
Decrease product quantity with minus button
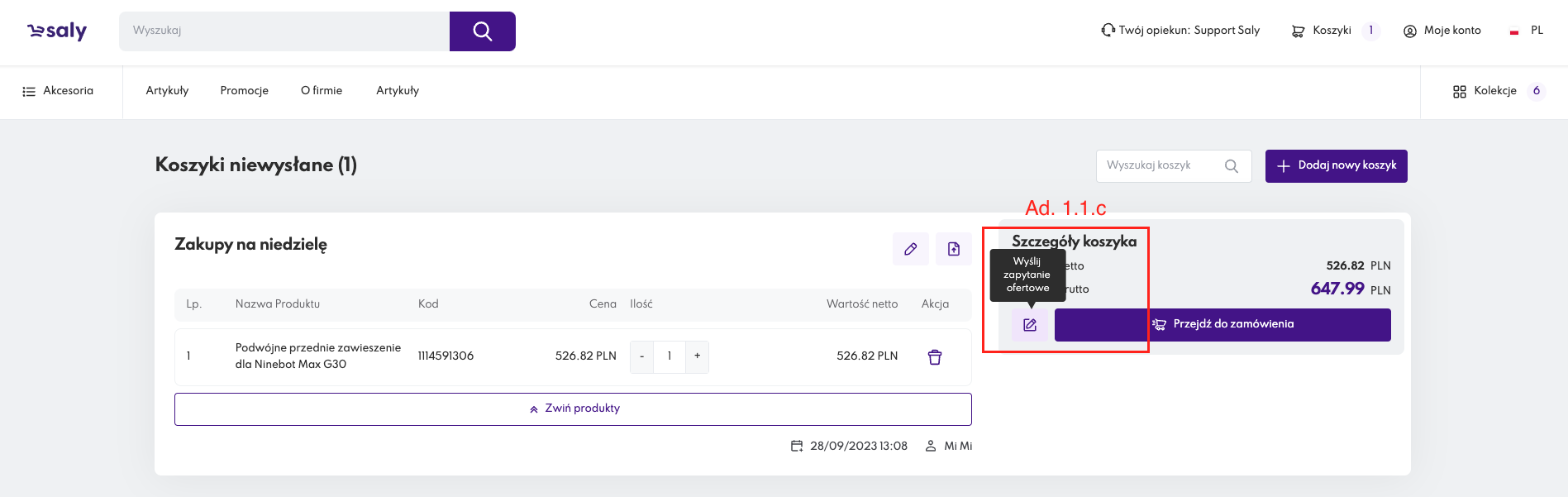[x=641, y=356]
